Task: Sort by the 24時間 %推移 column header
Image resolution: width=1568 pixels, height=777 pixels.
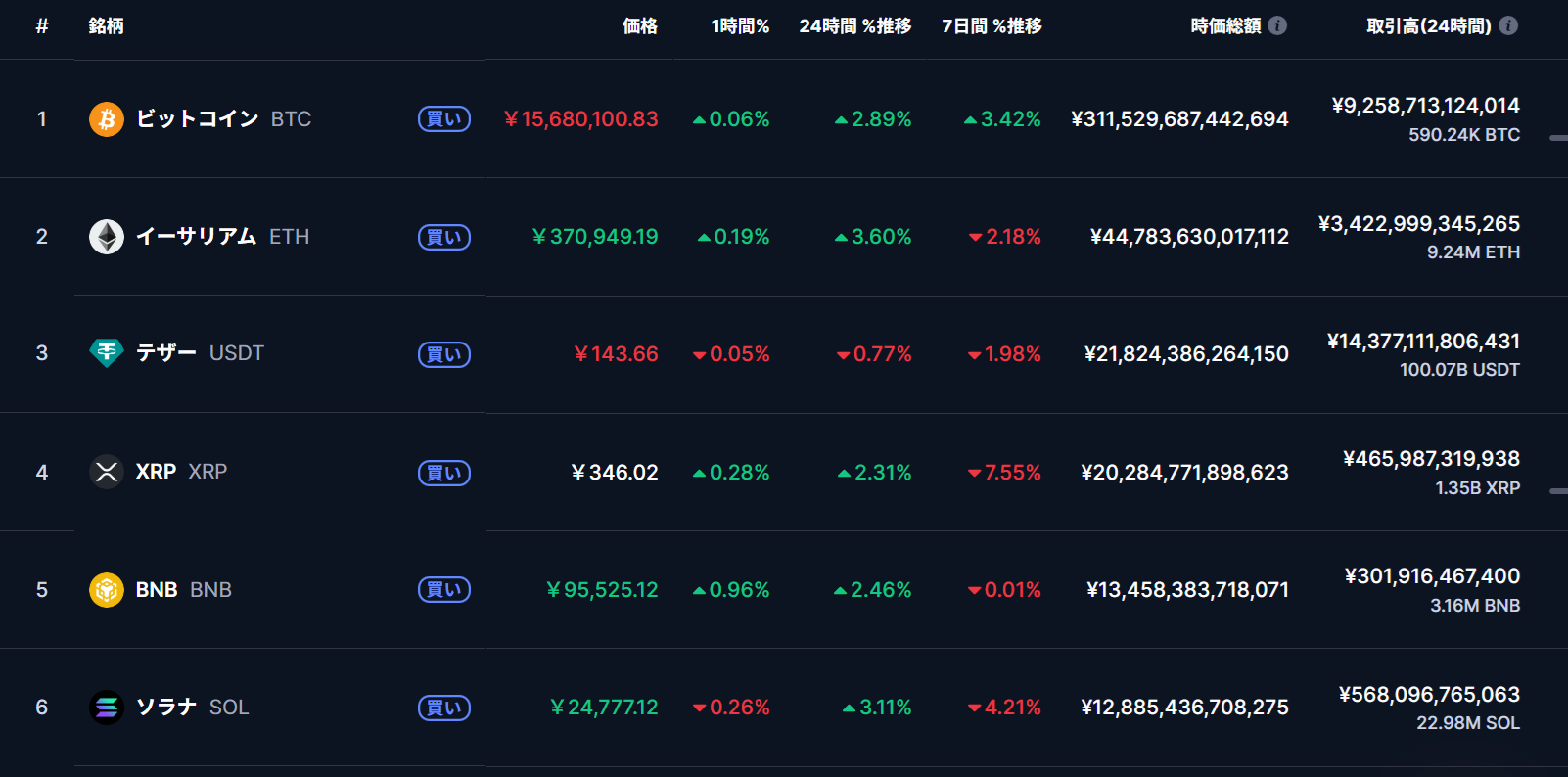Action: (x=855, y=26)
